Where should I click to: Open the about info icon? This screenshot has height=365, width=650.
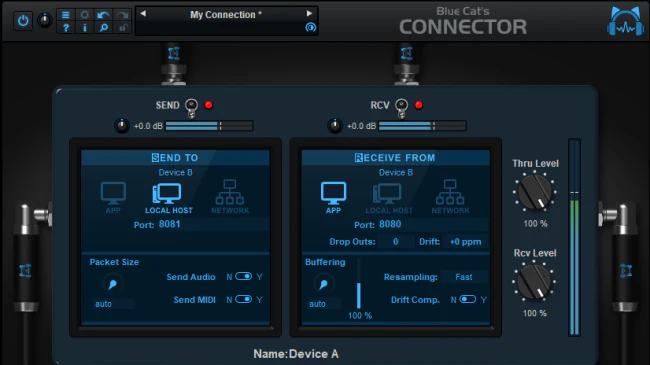click(x=85, y=28)
